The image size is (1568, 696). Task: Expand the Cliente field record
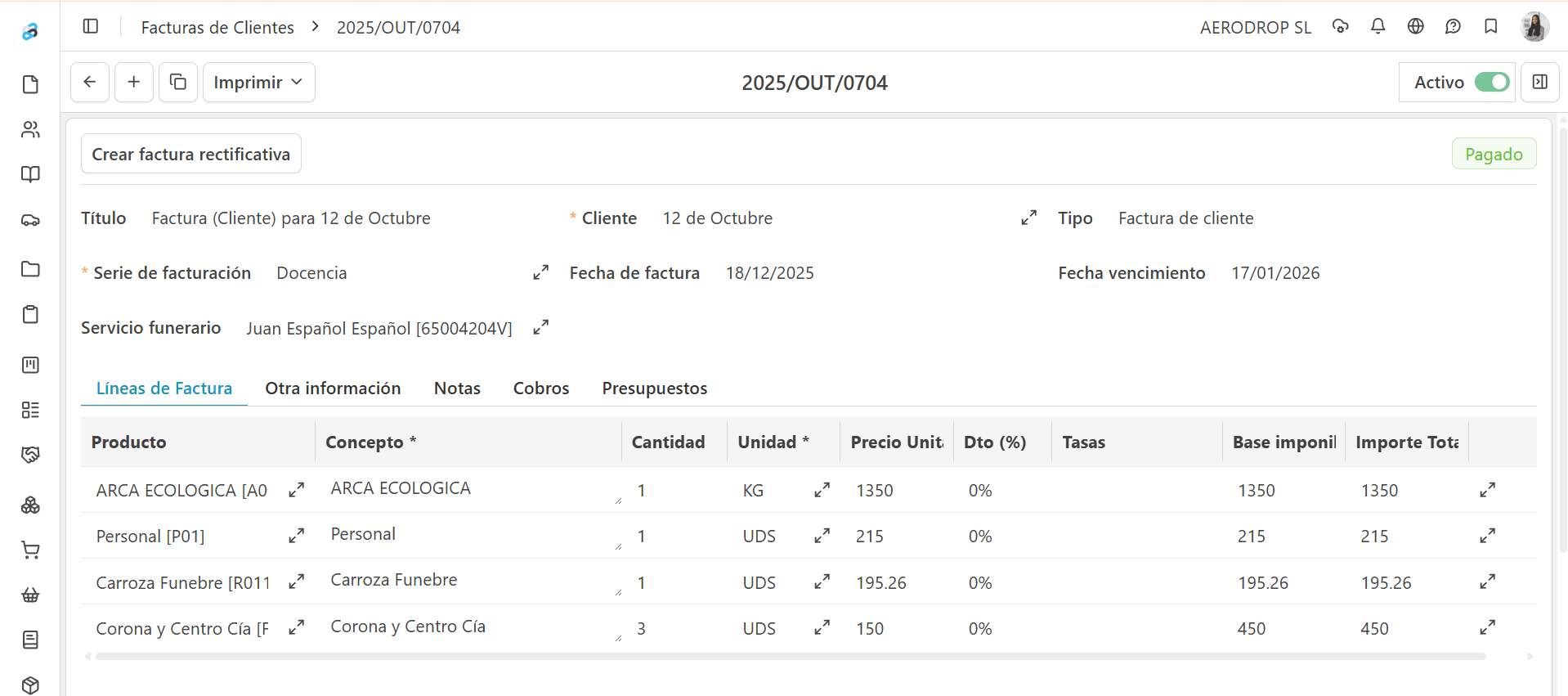[1028, 218]
